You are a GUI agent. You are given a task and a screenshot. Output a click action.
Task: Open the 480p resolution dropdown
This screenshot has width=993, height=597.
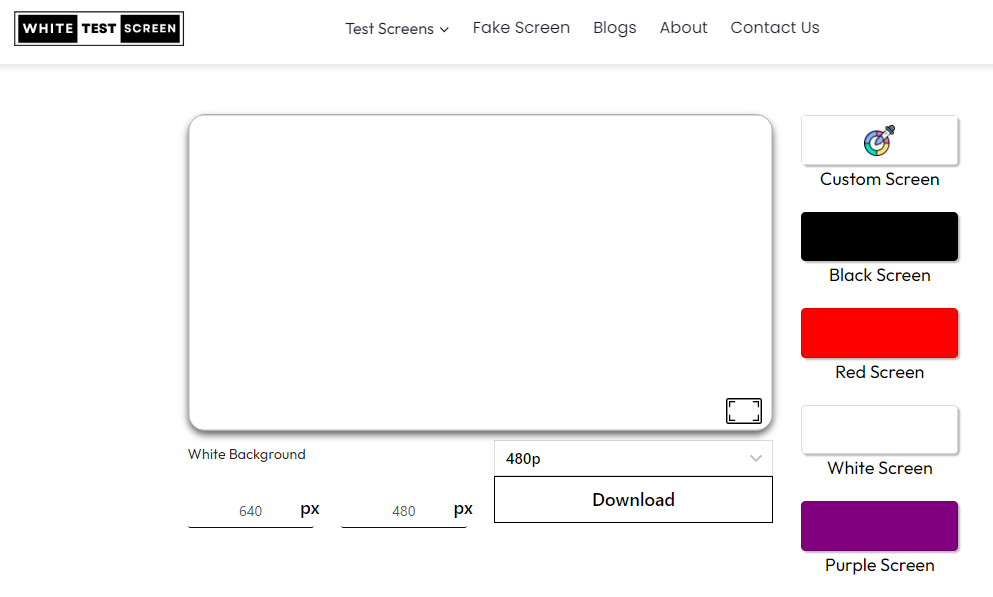pos(633,458)
